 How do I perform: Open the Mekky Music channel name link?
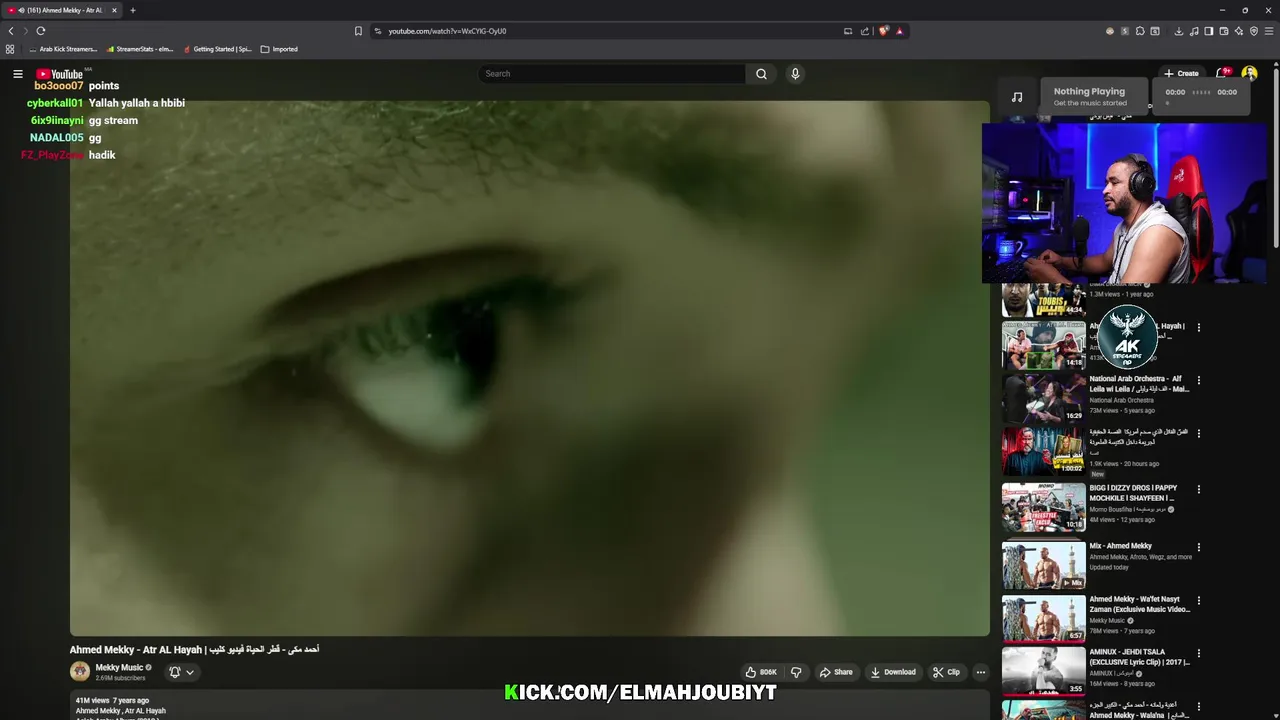pyautogui.click(x=119, y=668)
